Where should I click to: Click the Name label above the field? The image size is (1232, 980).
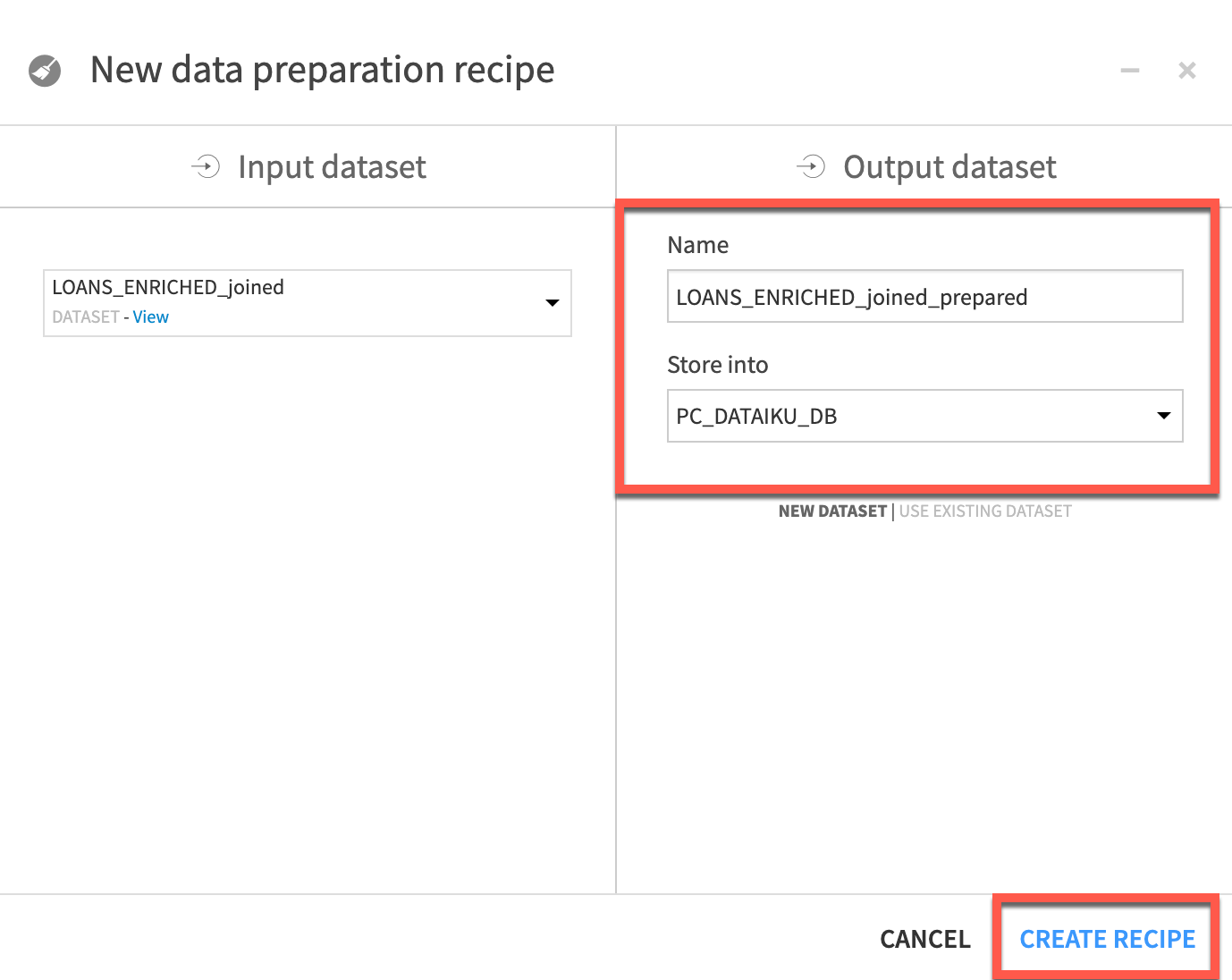coord(697,245)
